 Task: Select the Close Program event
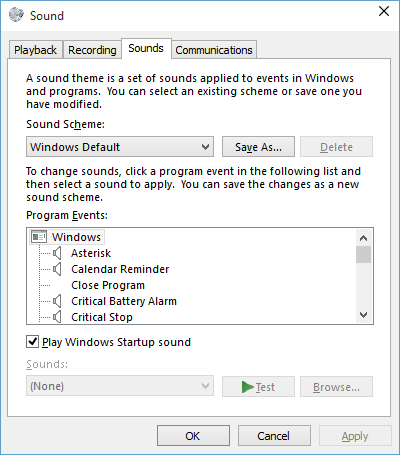point(108,285)
